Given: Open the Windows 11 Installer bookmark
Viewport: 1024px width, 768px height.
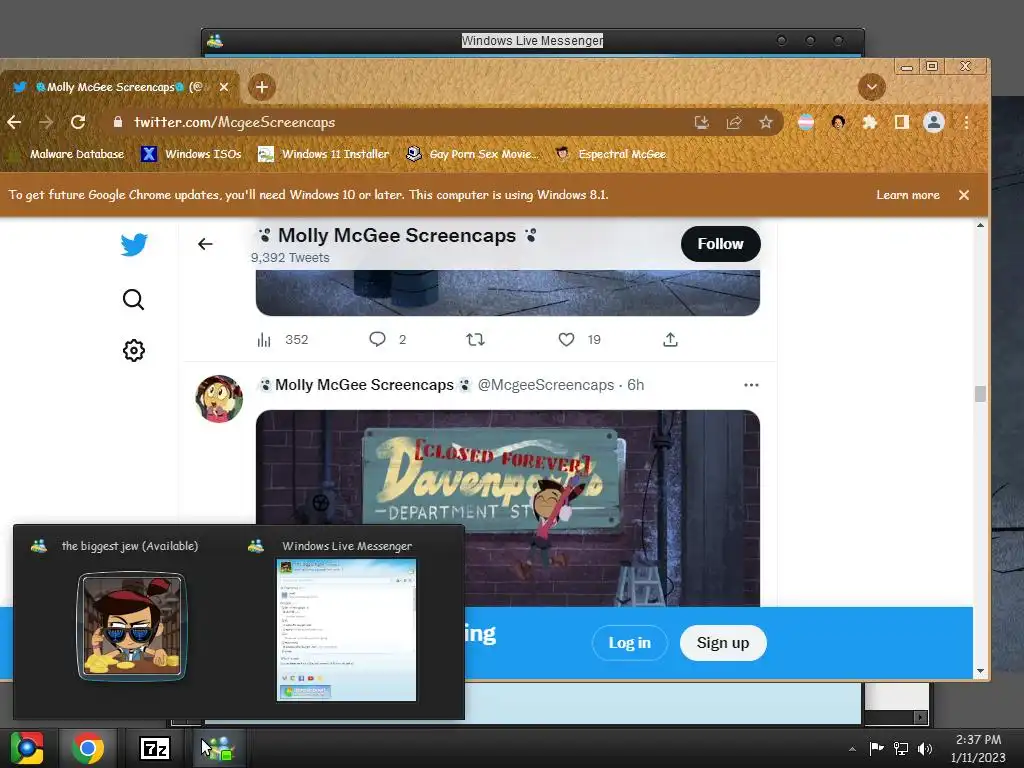Looking at the screenshot, I should point(324,154).
